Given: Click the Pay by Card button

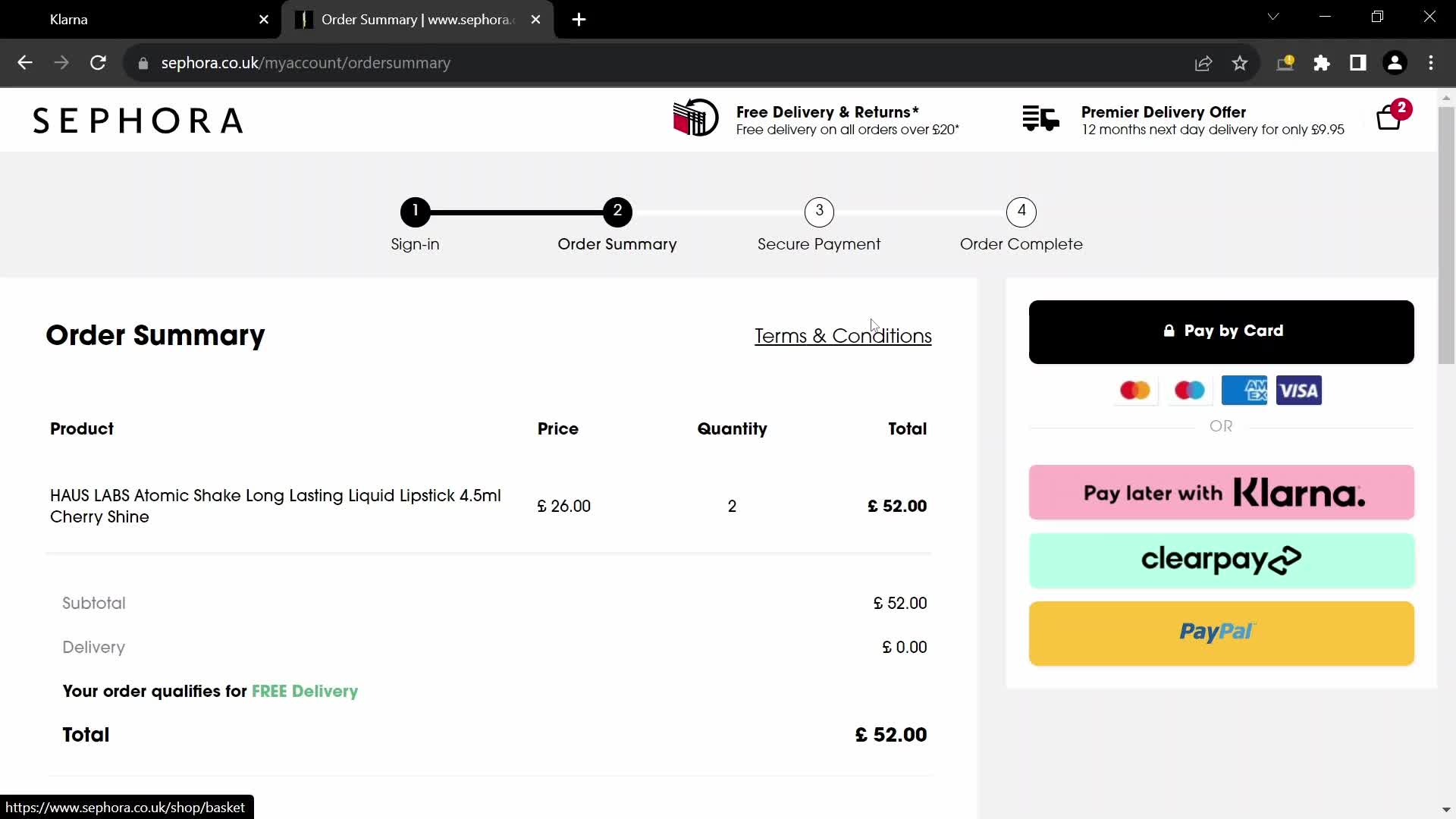Looking at the screenshot, I should pos(1222,330).
